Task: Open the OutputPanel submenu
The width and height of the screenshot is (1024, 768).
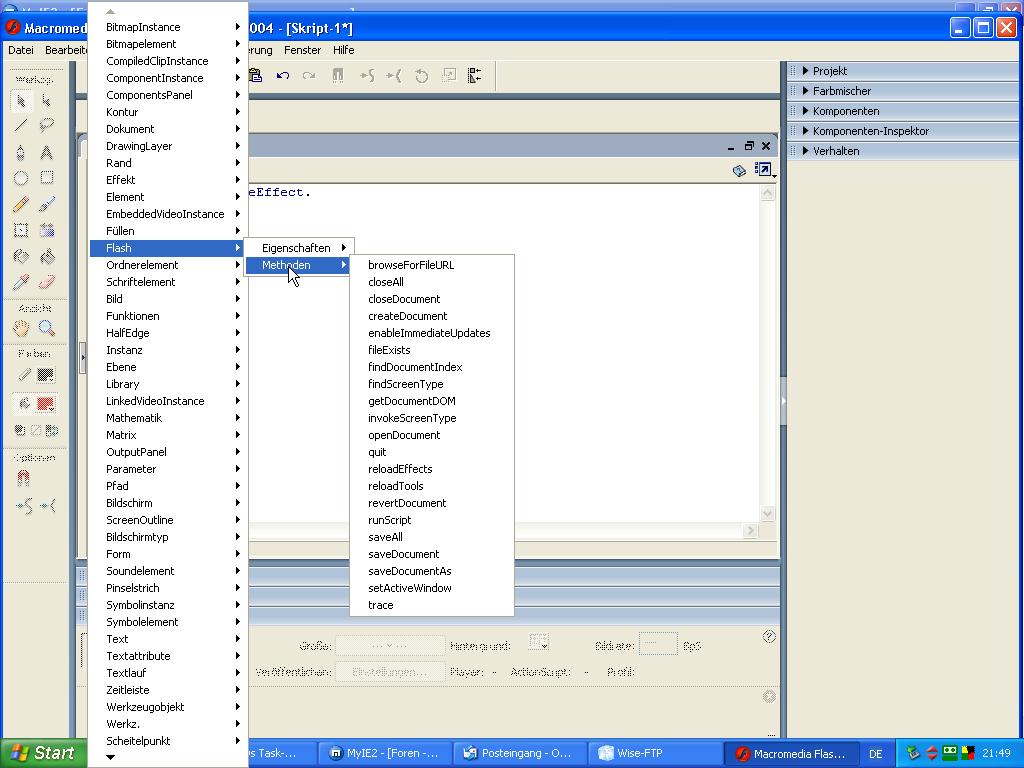Action: (x=168, y=452)
